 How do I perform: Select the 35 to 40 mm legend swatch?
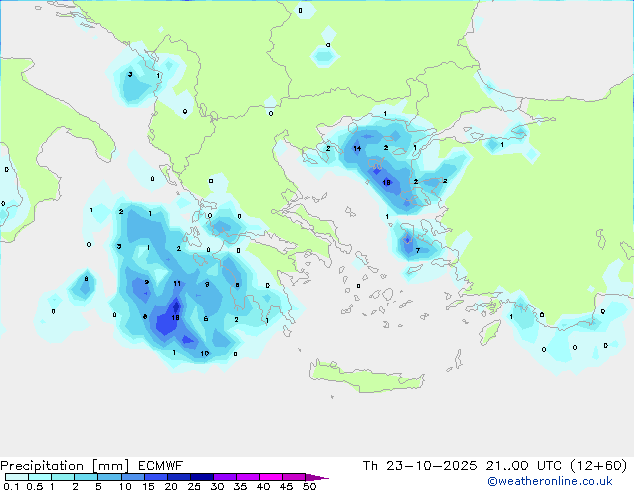click(x=247, y=477)
